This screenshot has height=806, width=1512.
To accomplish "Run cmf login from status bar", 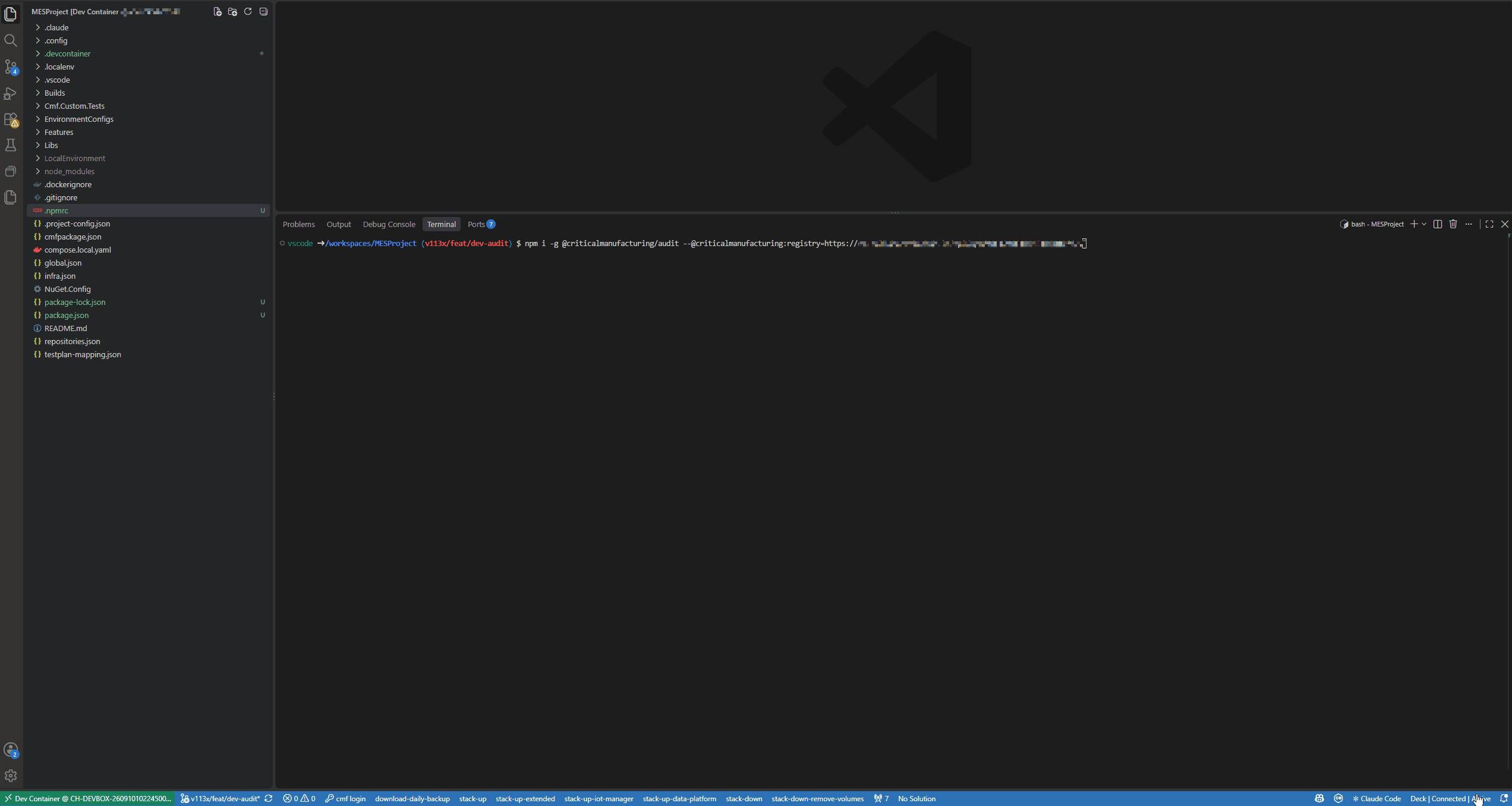I will tap(345, 798).
